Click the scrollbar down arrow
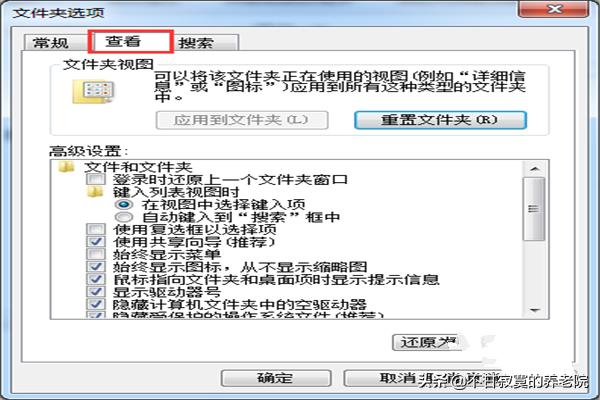This screenshot has height=400, width=600. tap(535, 310)
